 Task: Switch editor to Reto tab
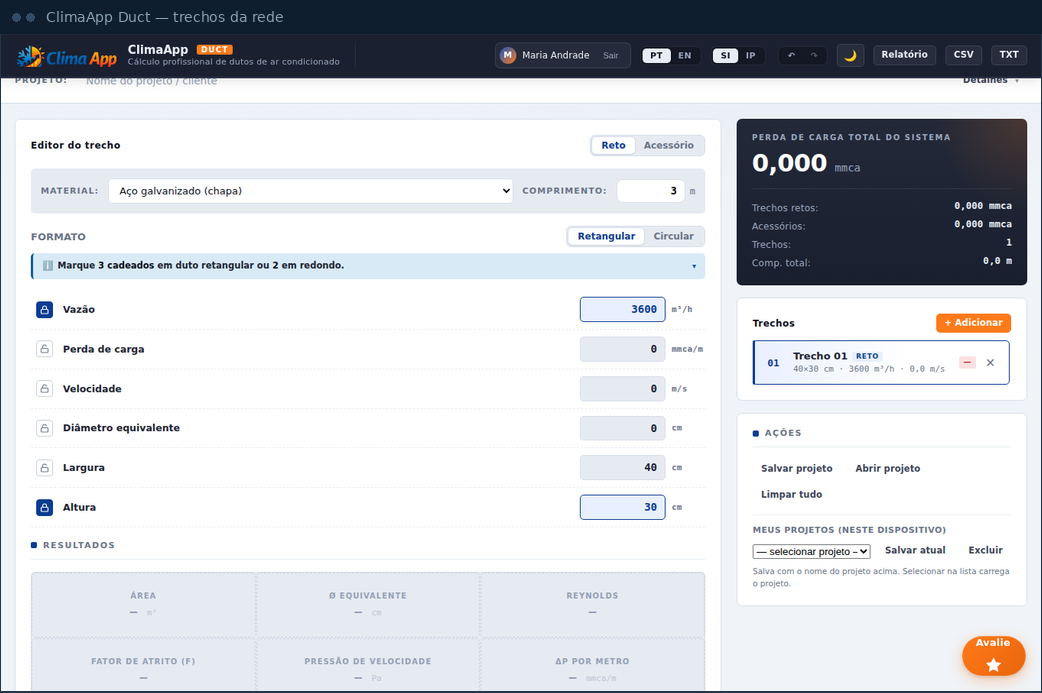(613, 146)
